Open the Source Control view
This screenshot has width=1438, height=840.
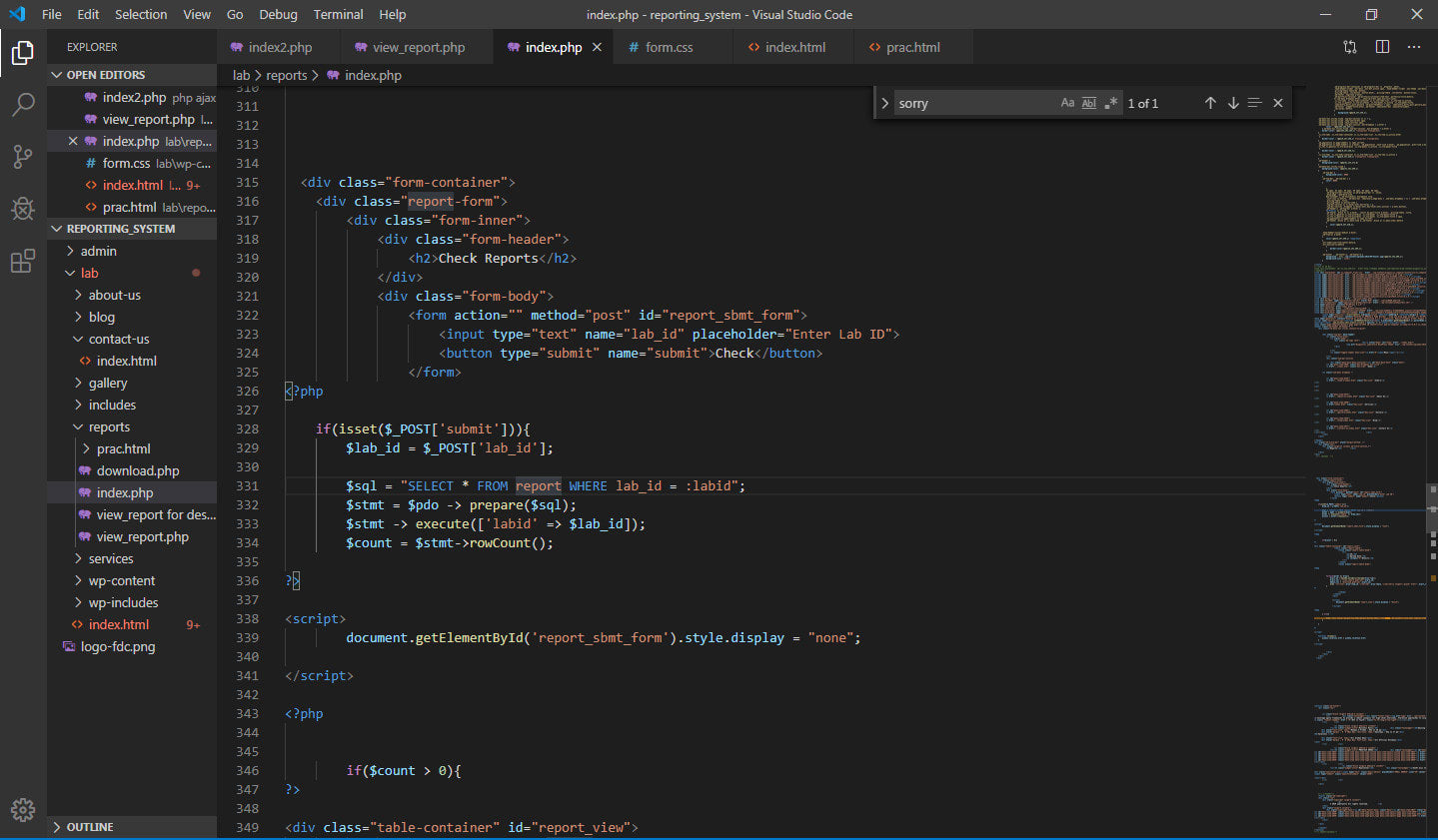pyautogui.click(x=22, y=157)
